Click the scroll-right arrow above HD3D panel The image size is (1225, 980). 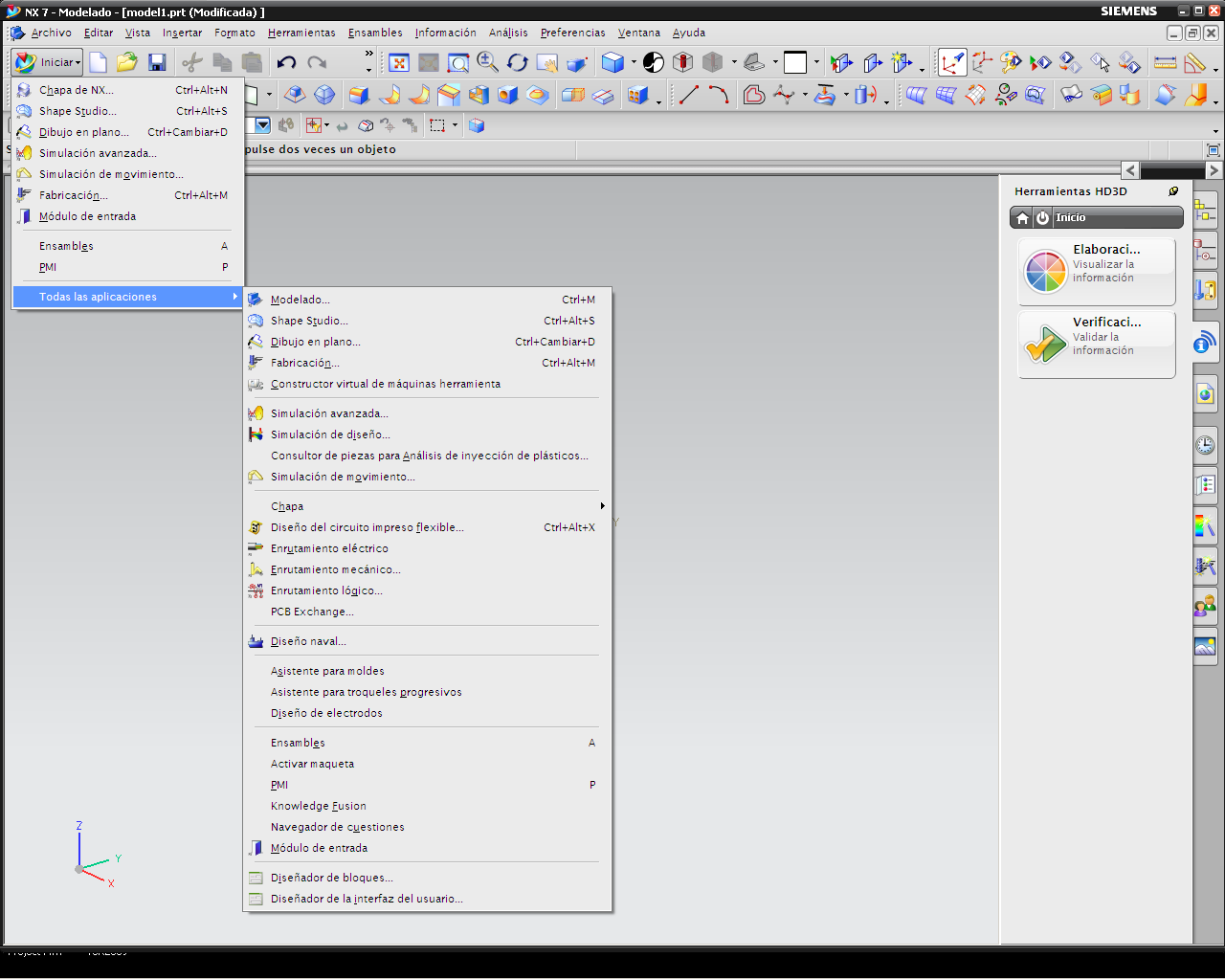1214,170
